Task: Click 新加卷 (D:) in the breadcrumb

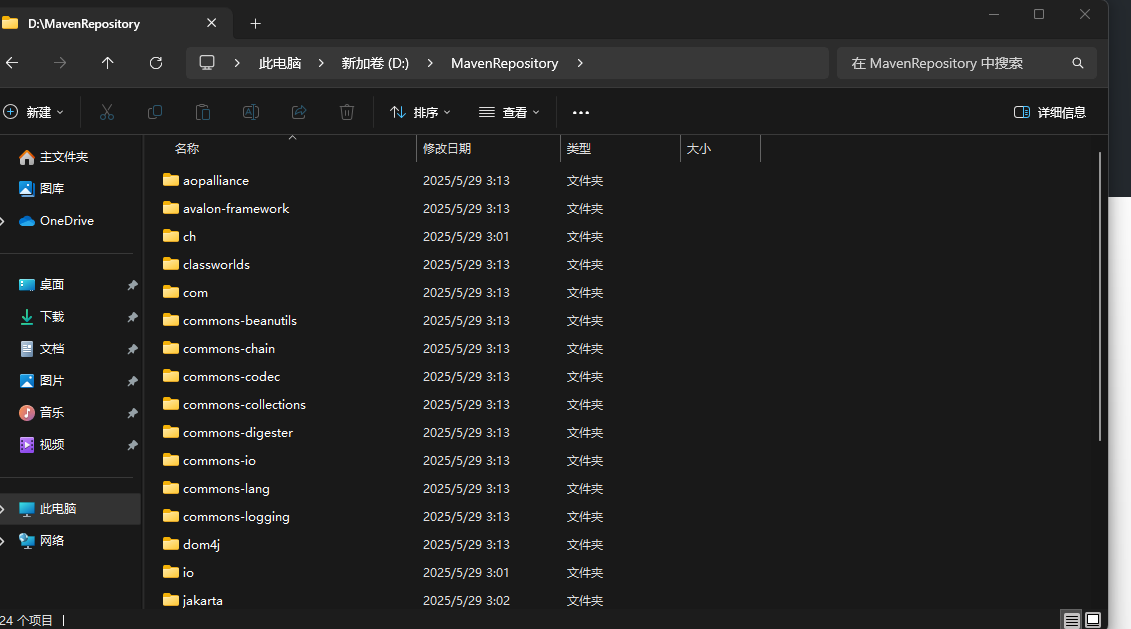Action: [x=375, y=63]
